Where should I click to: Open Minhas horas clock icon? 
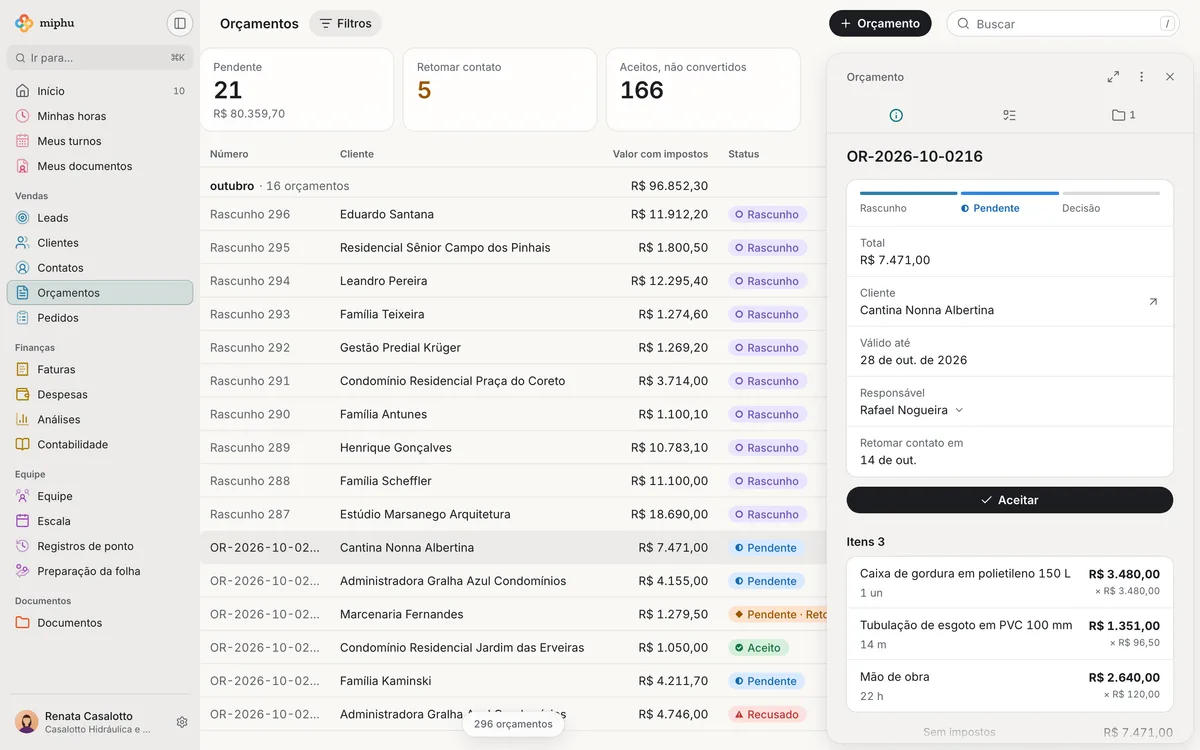point(23,116)
